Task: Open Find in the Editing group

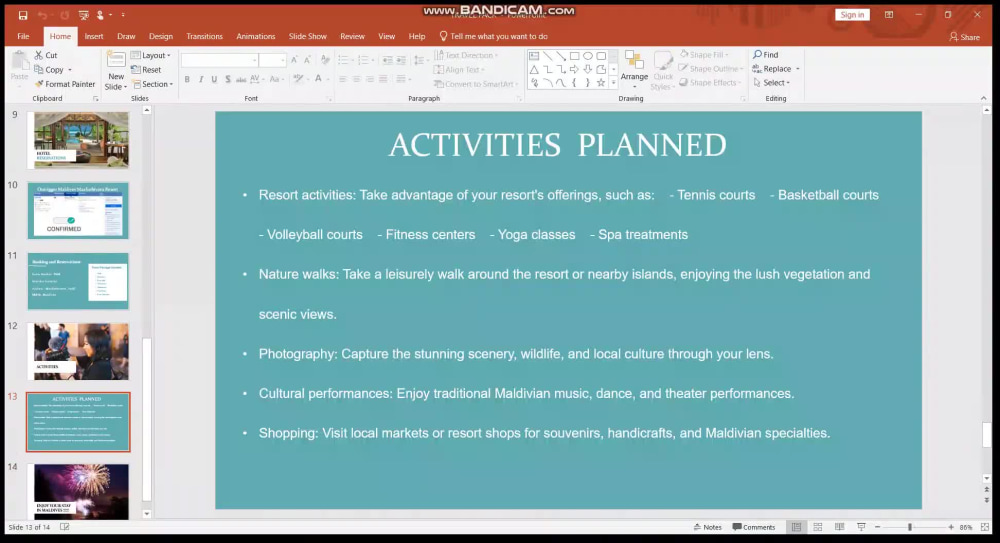Action: point(765,55)
